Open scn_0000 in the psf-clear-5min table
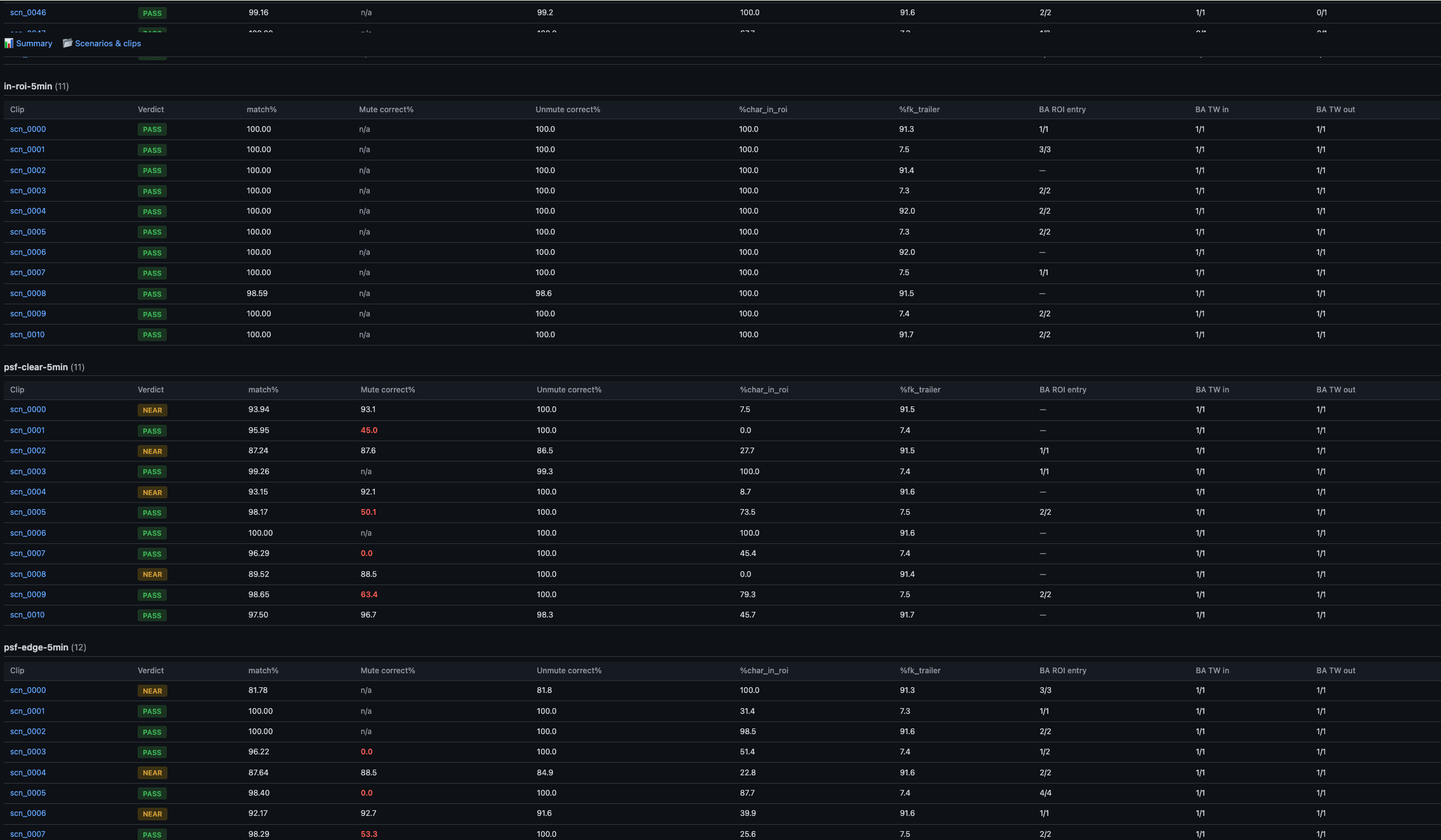The width and height of the screenshot is (1441, 840). pos(28,410)
